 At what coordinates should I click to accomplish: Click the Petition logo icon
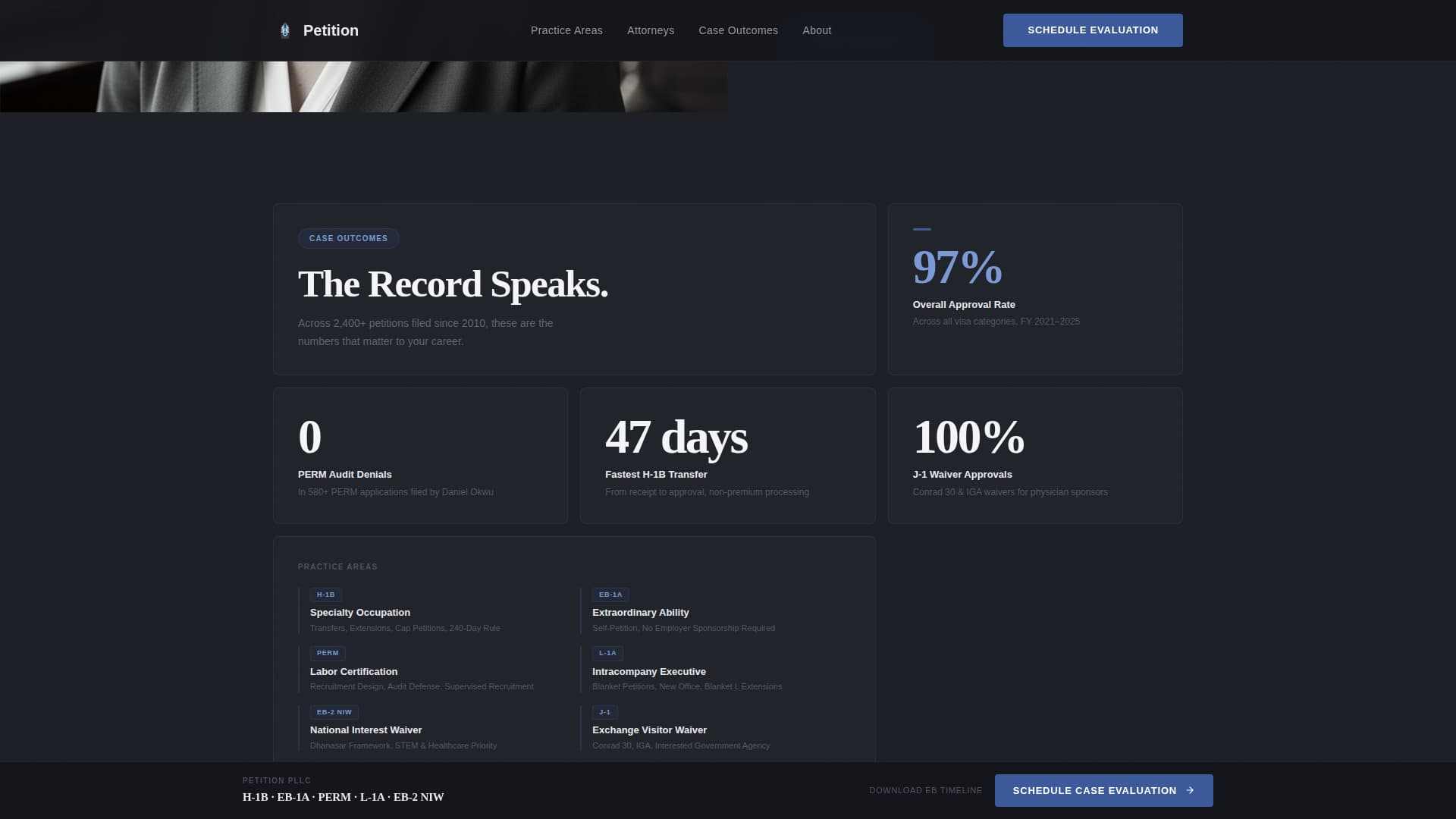(285, 30)
